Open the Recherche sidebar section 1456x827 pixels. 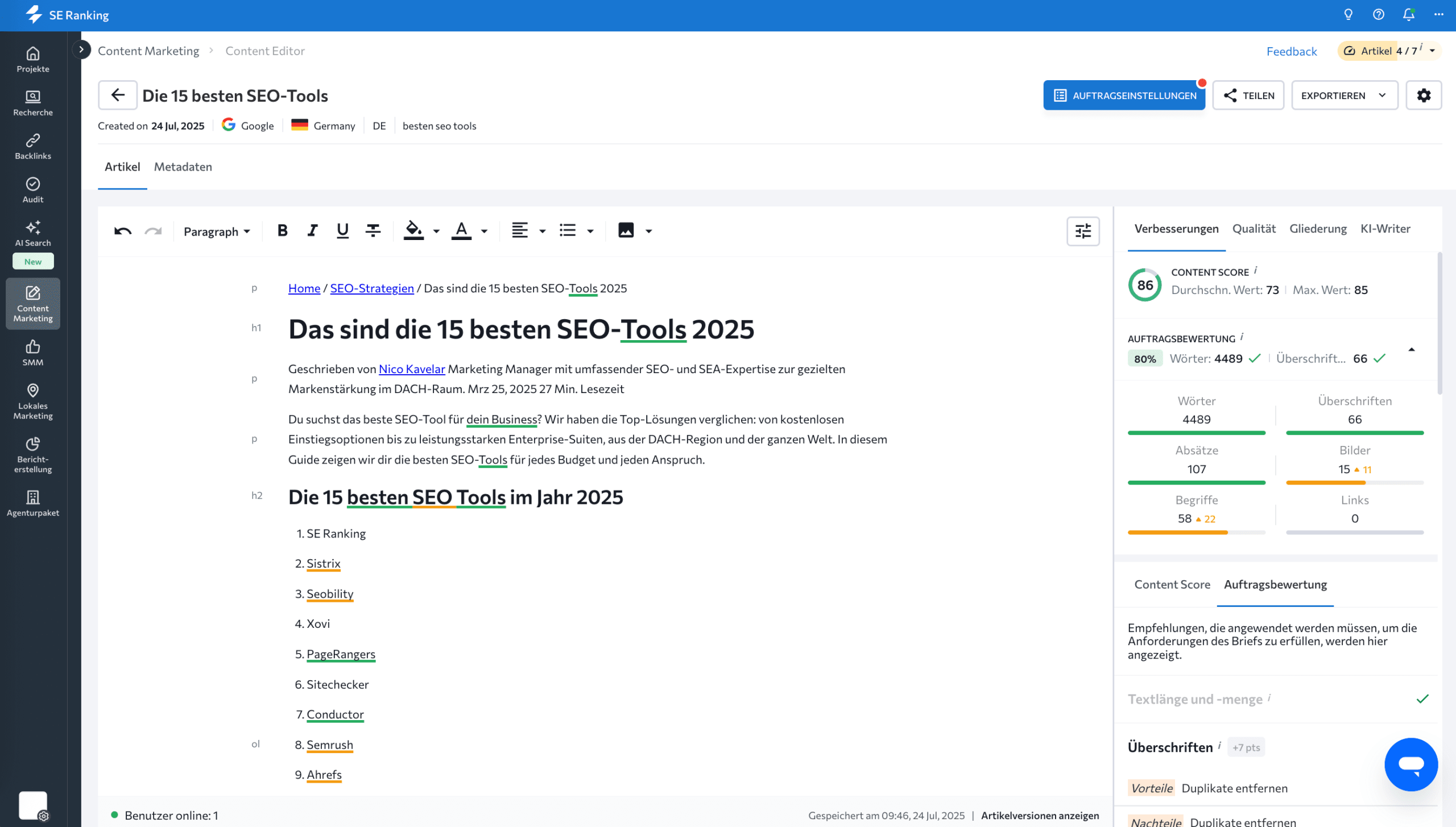pyautogui.click(x=33, y=103)
